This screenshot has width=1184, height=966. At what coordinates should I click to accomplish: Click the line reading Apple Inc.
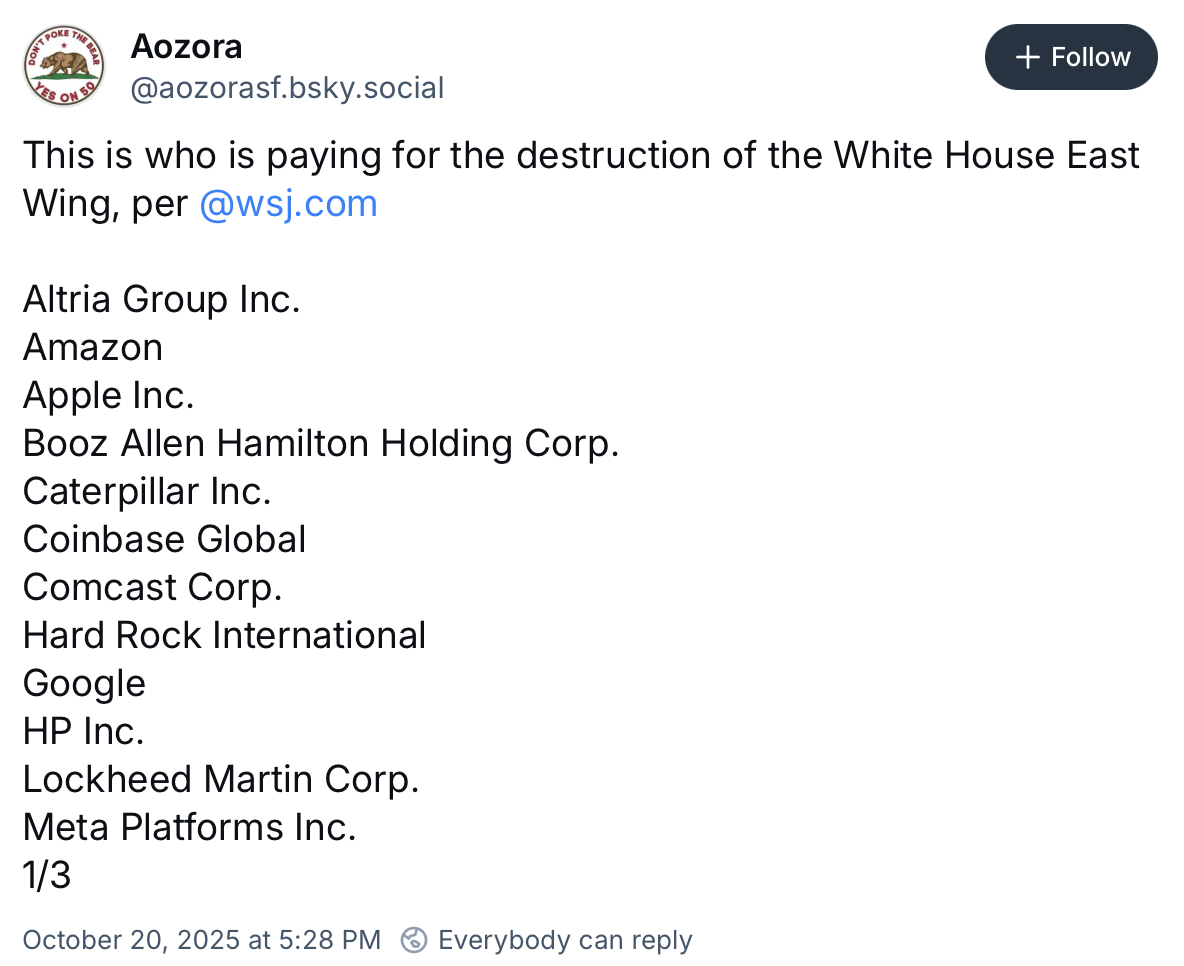(x=108, y=395)
